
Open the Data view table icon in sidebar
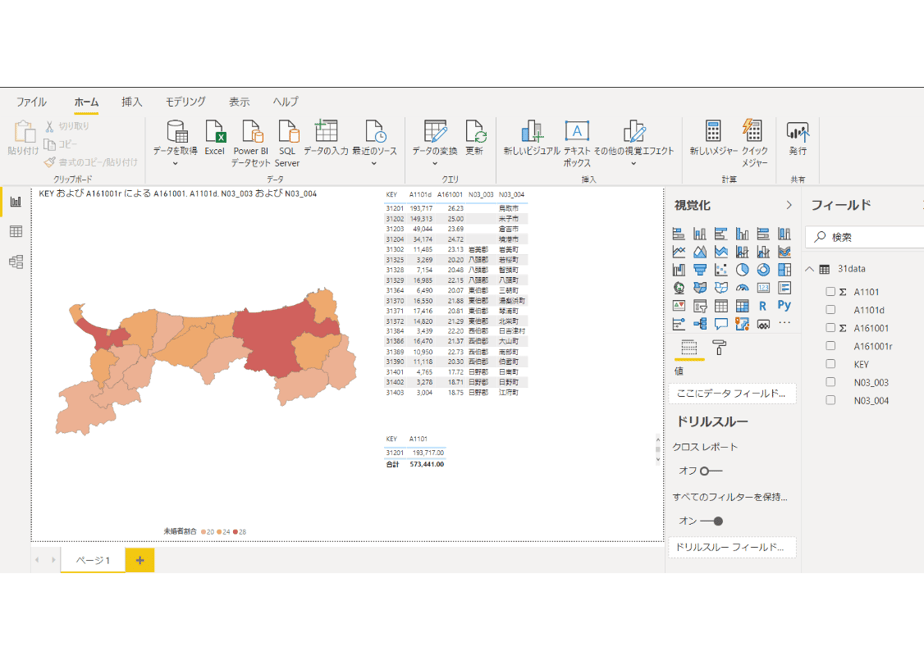point(16,231)
